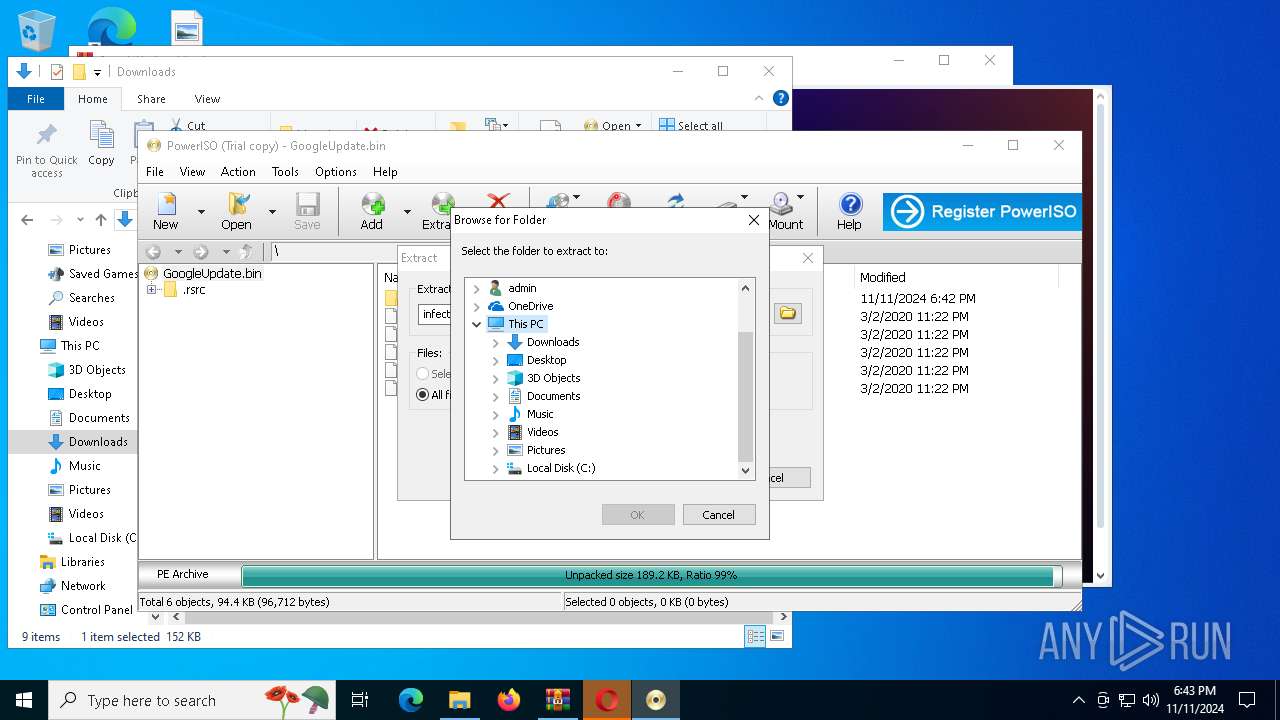This screenshot has width=1280, height=720.
Task: Click the Modified column header
Action: pyautogui.click(x=883, y=278)
